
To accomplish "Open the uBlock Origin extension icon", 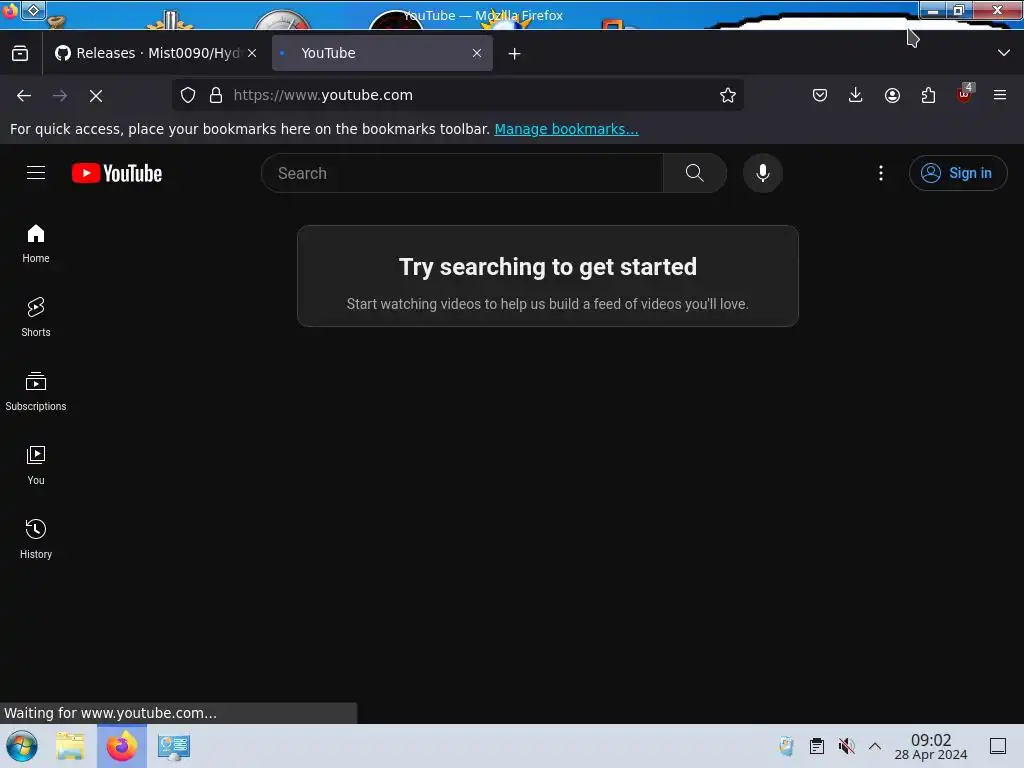I will pyautogui.click(x=965, y=95).
